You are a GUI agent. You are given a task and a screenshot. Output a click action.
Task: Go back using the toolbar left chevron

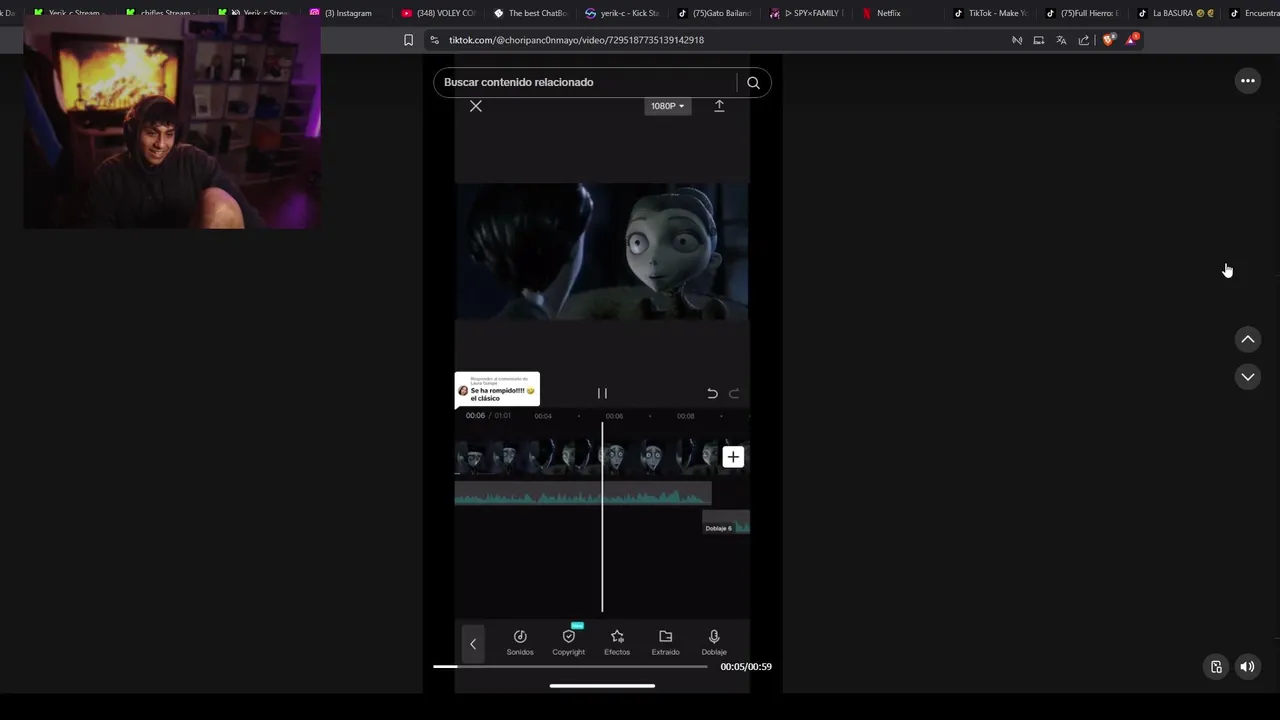point(473,644)
